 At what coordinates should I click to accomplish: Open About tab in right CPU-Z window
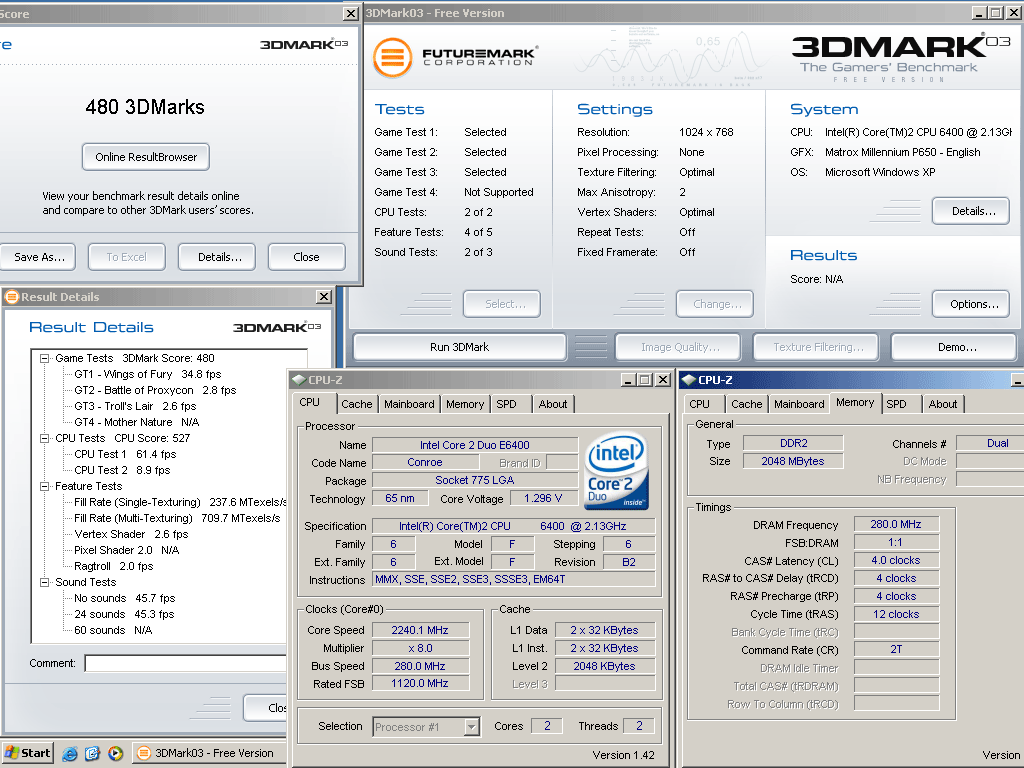942,404
